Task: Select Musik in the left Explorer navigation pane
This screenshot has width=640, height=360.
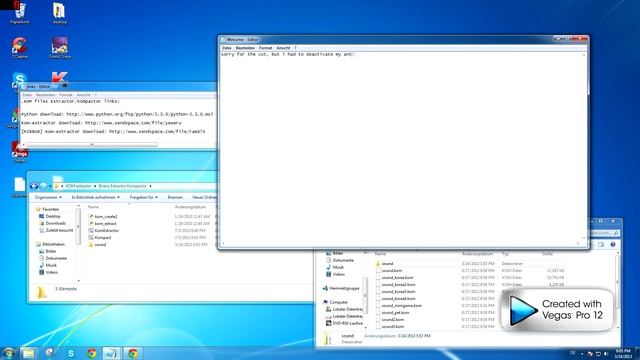Action: coord(48,265)
